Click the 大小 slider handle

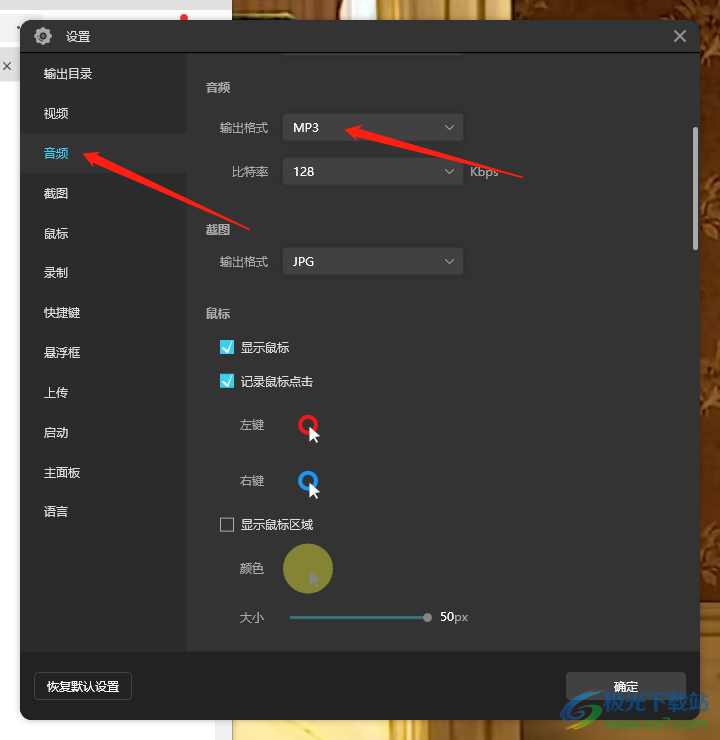coord(427,617)
